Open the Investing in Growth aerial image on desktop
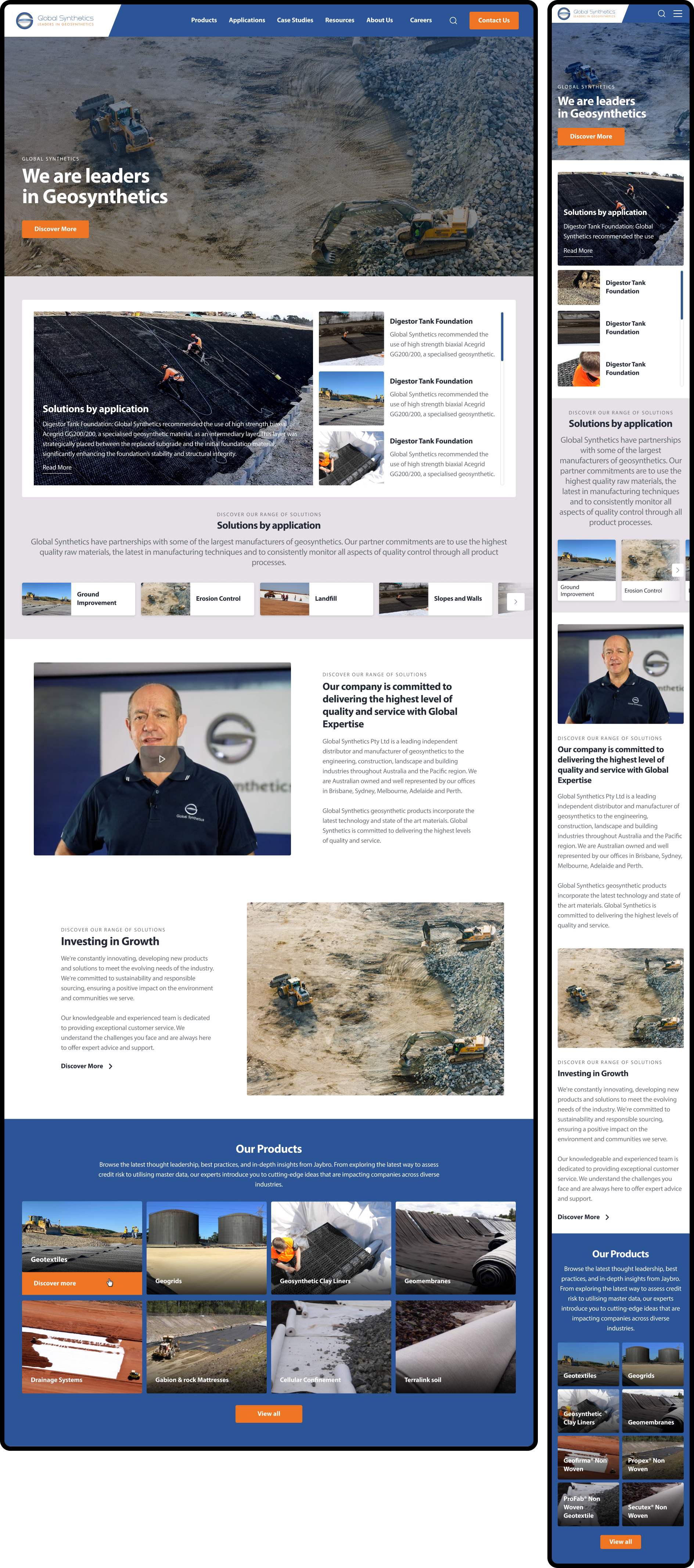Image resolution: width=694 pixels, height=1568 pixels. [375, 999]
